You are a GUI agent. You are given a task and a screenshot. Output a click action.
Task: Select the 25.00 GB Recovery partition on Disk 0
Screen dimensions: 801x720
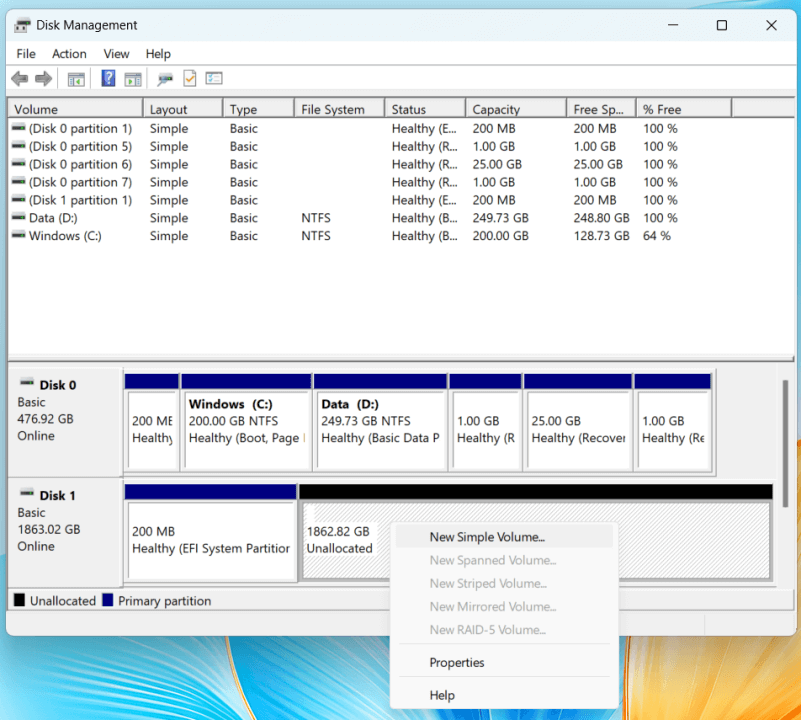(x=578, y=420)
